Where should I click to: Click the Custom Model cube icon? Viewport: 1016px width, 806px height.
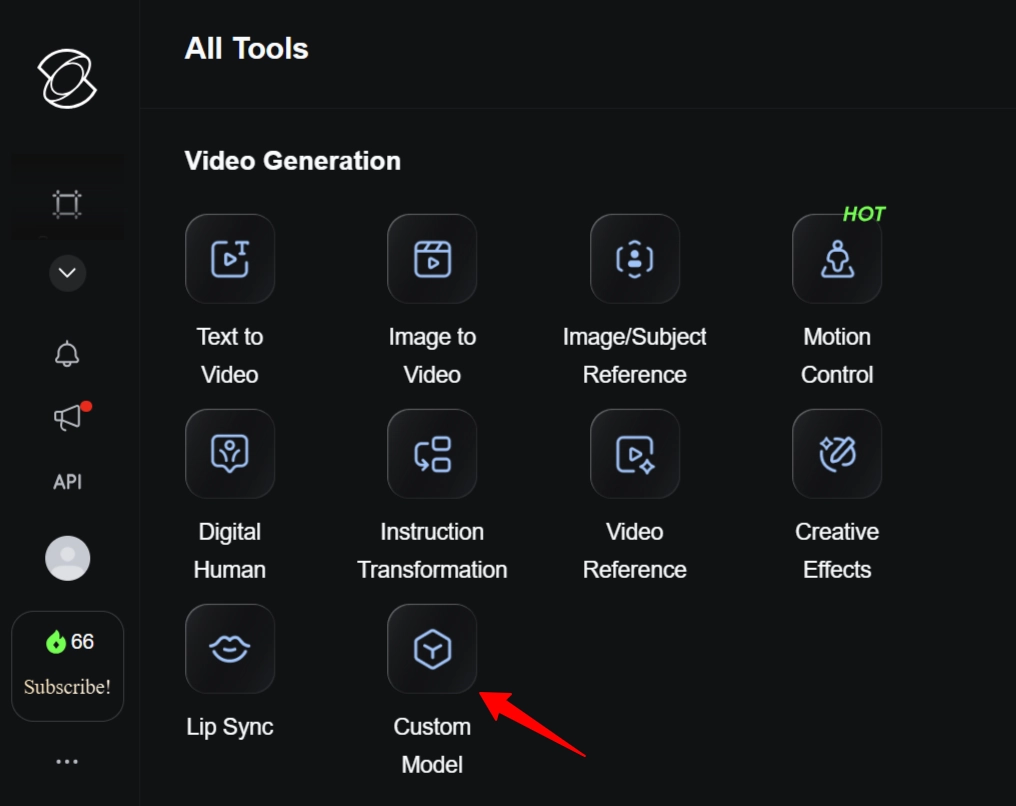432,649
